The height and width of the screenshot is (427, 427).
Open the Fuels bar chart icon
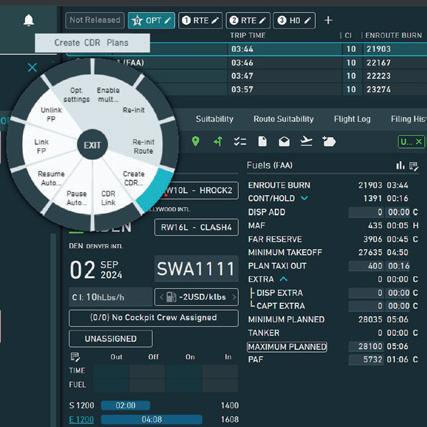(400, 165)
